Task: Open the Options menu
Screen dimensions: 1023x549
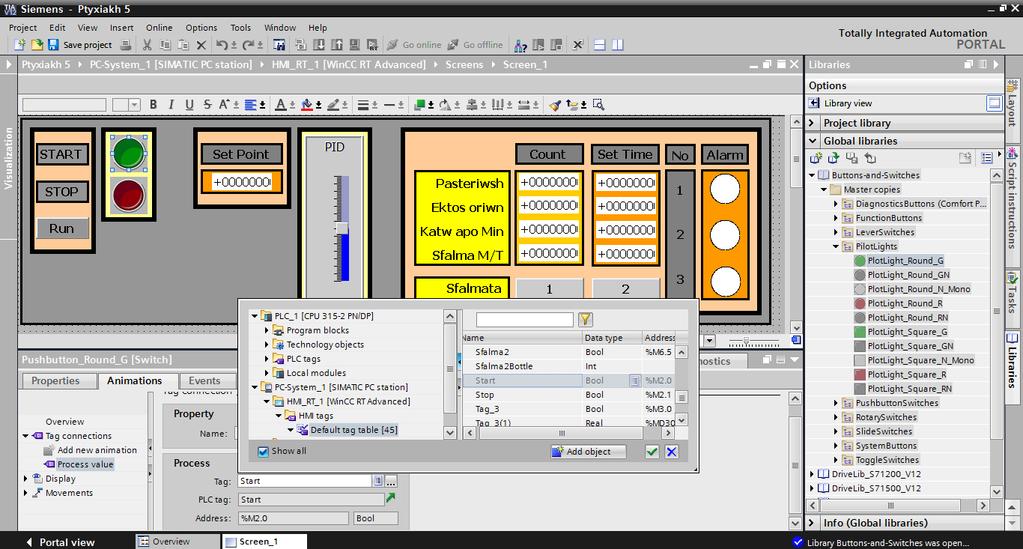Action: coord(201,27)
